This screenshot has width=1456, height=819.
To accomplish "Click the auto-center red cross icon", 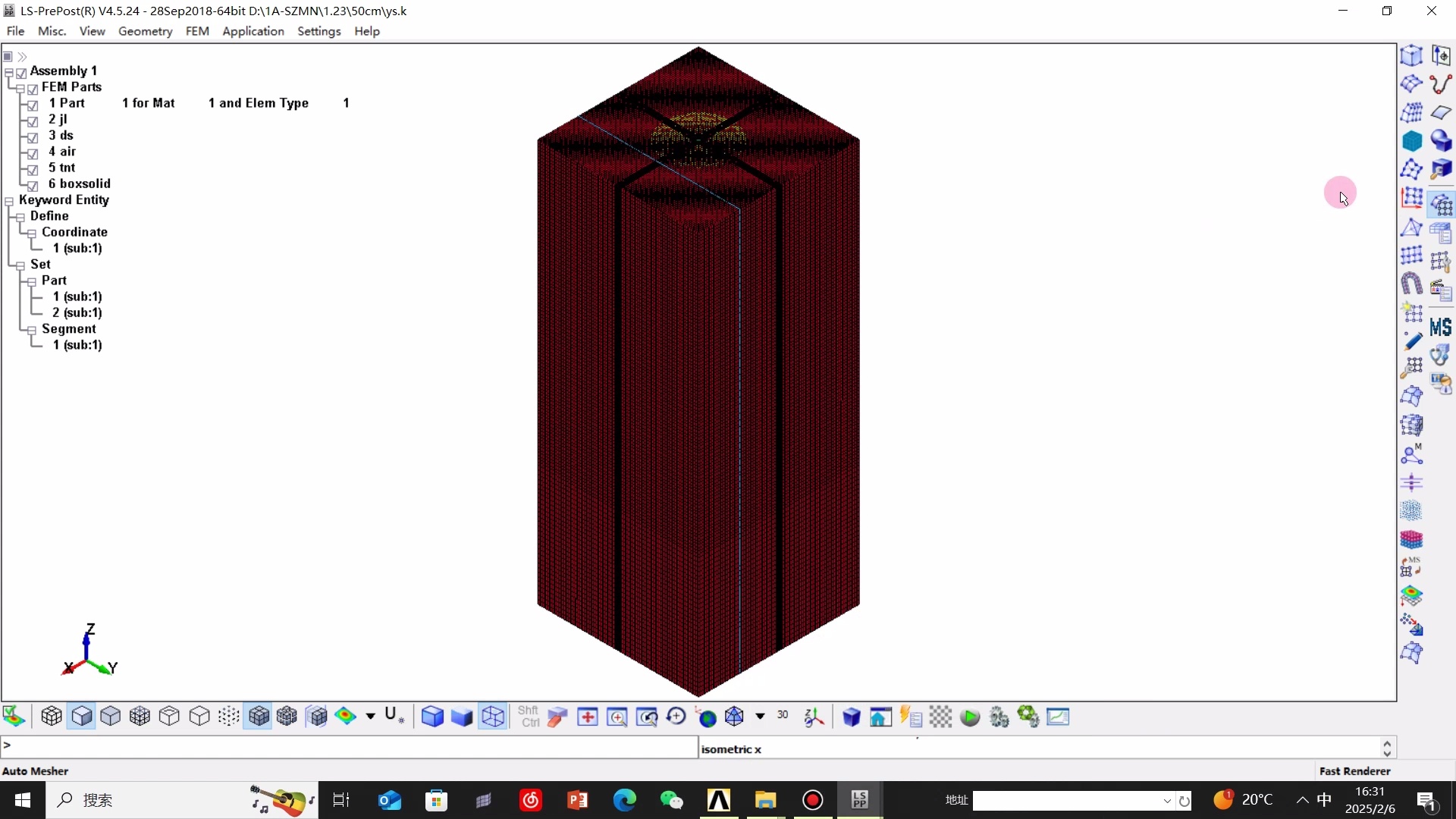I will pyautogui.click(x=588, y=717).
